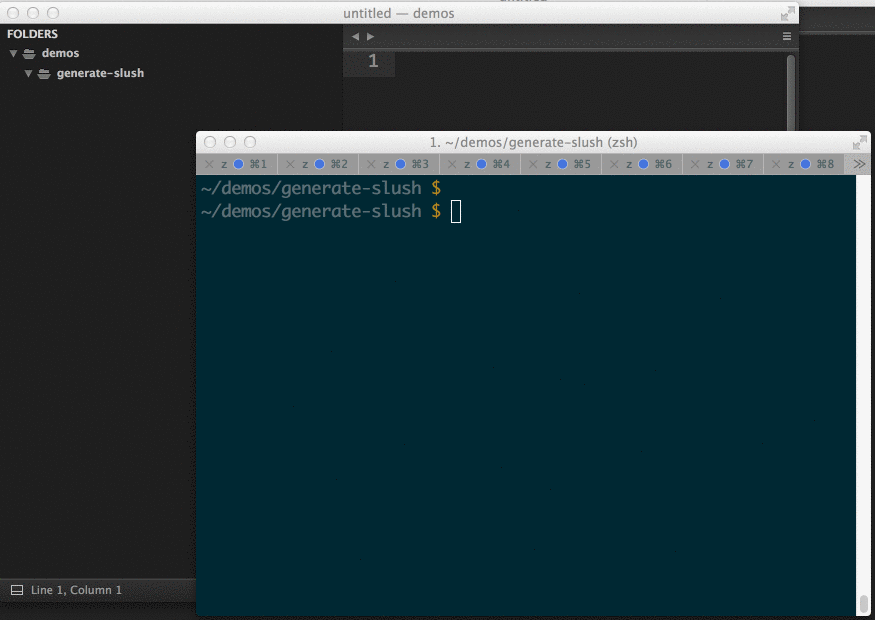The width and height of the screenshot is (875, 620).
Task: Click the terminal title ~/demos/generate-slush (zsh)
Action: point(533,142)
